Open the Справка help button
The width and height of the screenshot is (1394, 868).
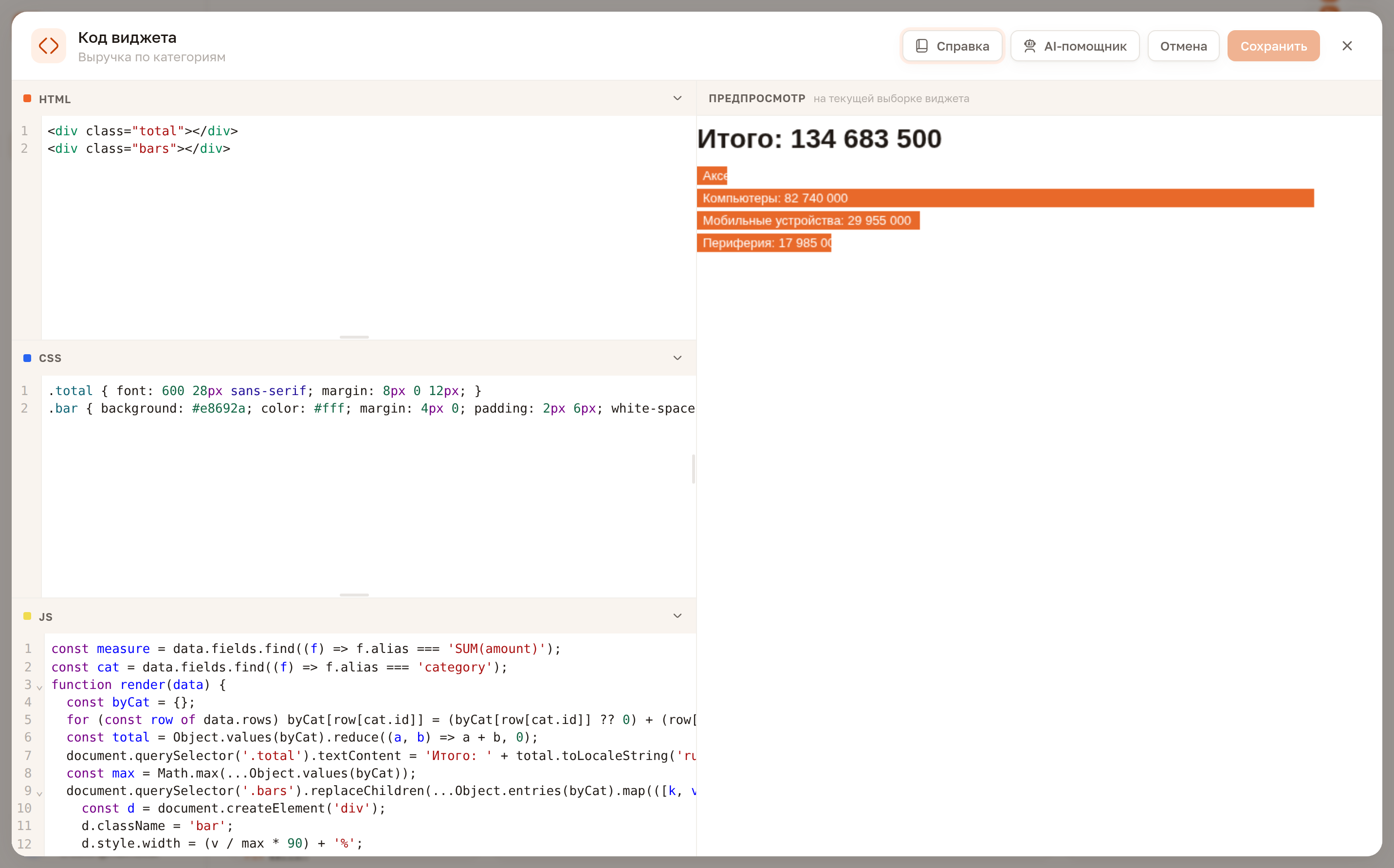click(x=952, y=46)
